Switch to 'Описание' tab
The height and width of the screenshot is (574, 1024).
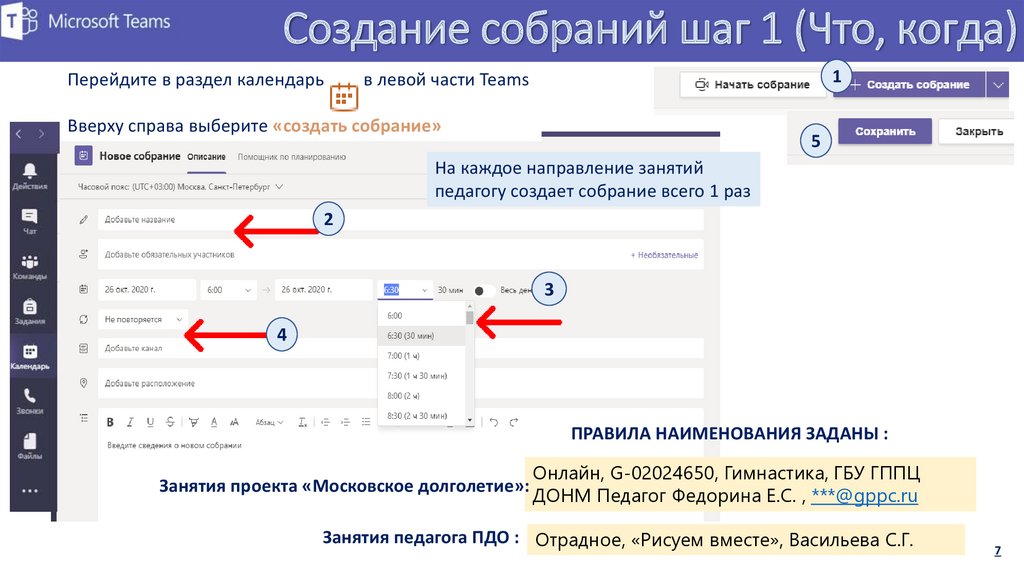pos(206,157)
